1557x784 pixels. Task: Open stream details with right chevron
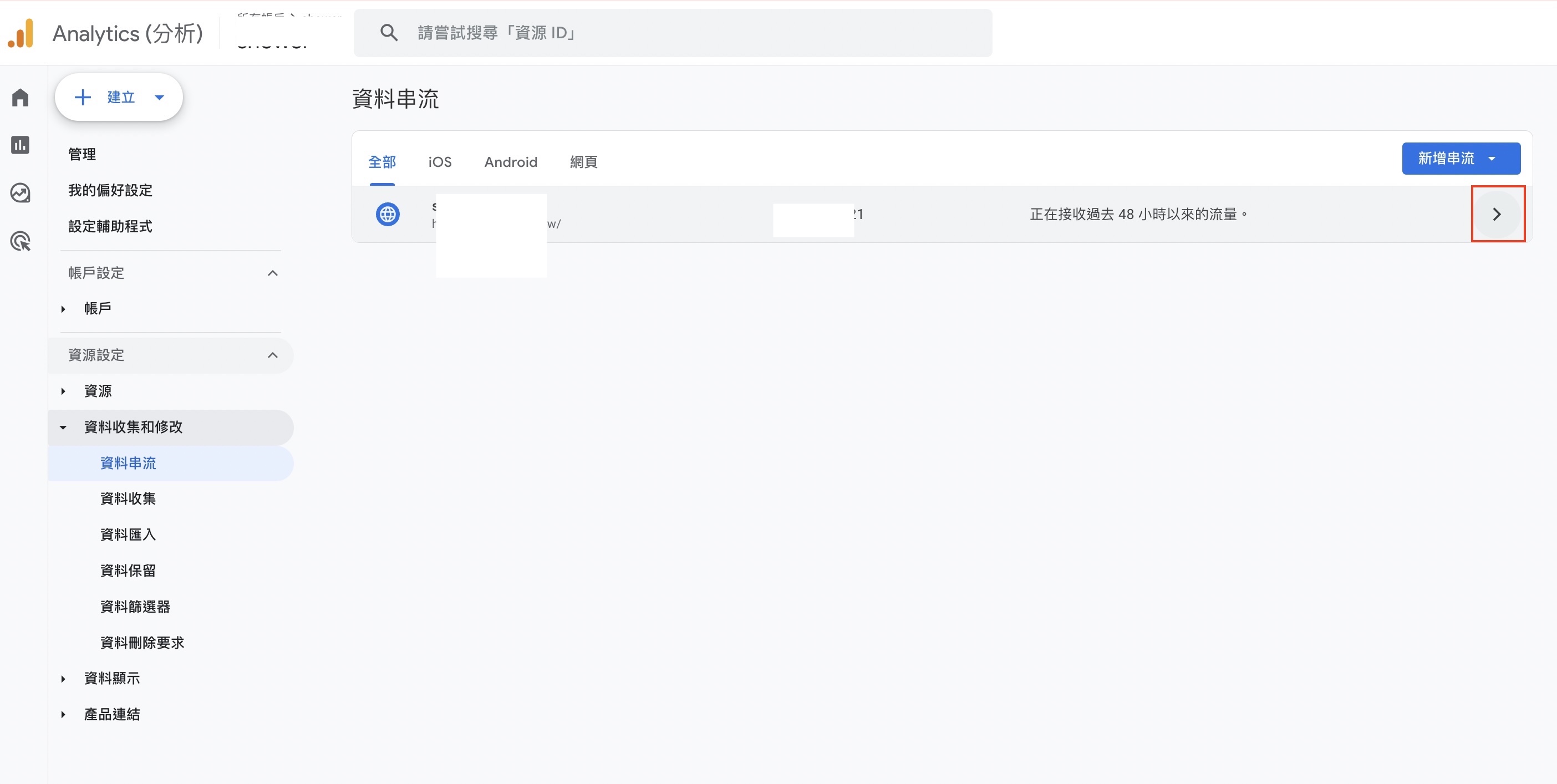[1497, 214]
